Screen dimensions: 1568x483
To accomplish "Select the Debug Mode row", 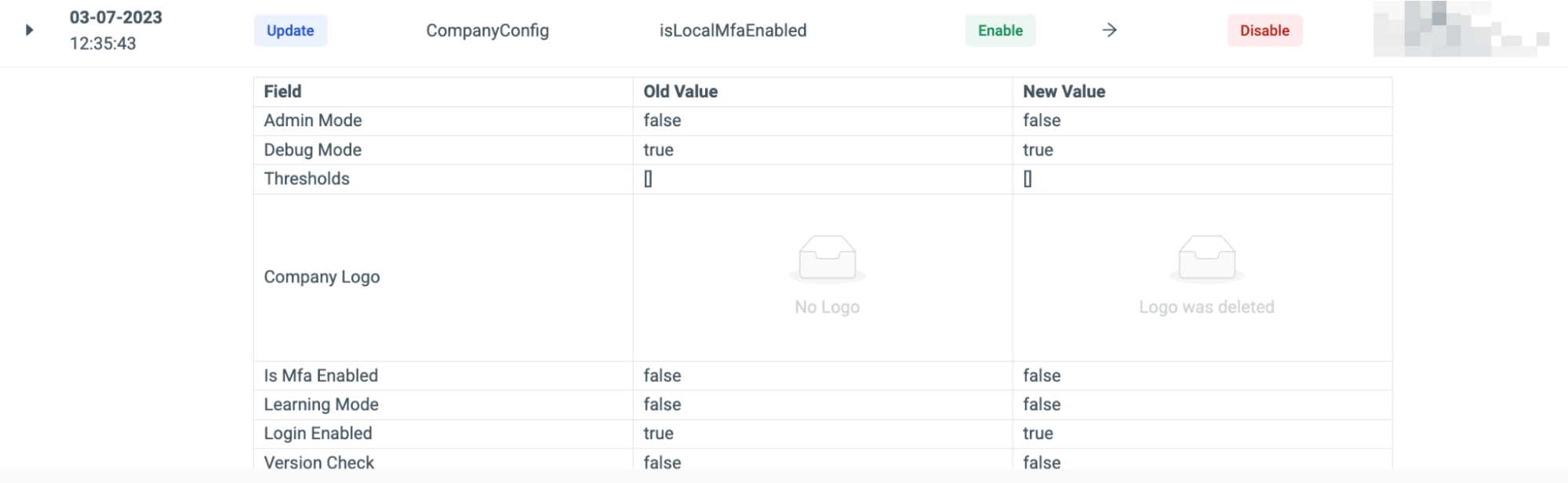I will (823, 150).
